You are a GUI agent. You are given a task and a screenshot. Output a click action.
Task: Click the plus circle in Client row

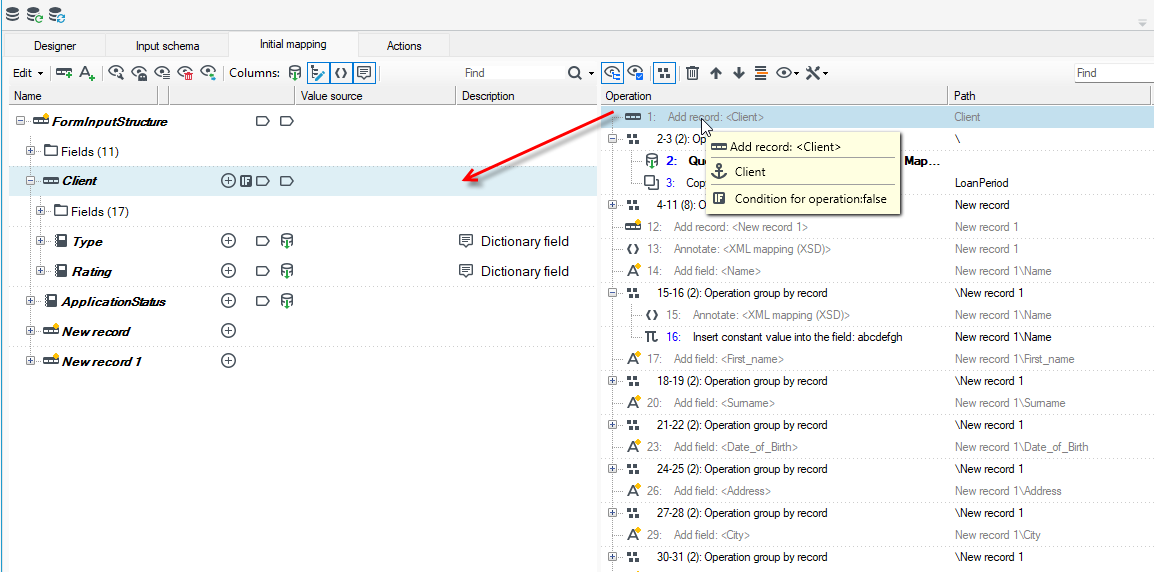tap(228, 181)
